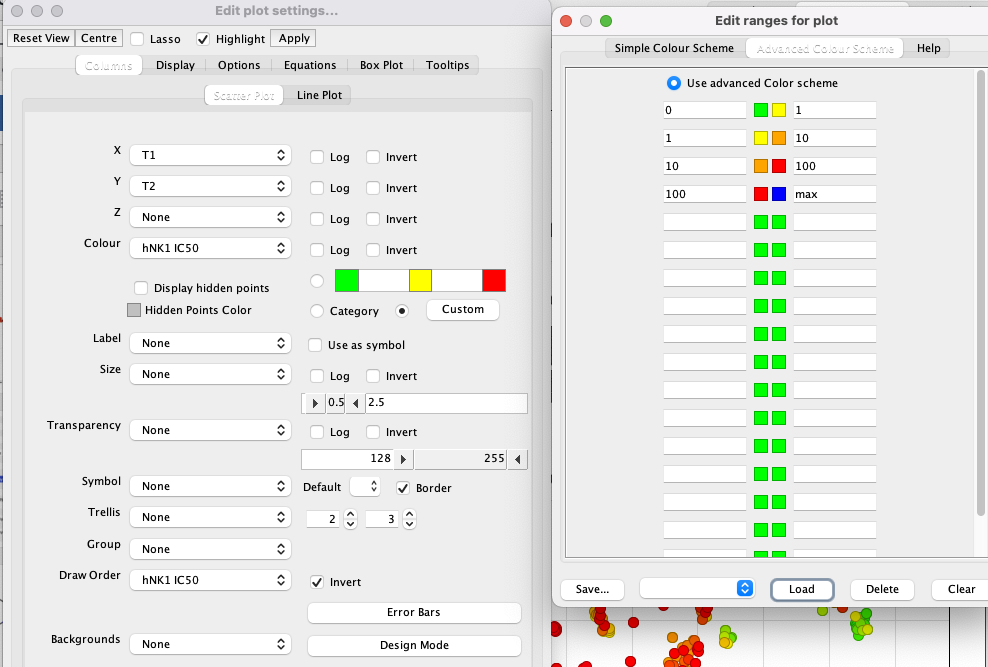This screenshot has height=667, width=988.
Task: Click the grey Hidden Points Color swatch
Action: click(134, 310)
